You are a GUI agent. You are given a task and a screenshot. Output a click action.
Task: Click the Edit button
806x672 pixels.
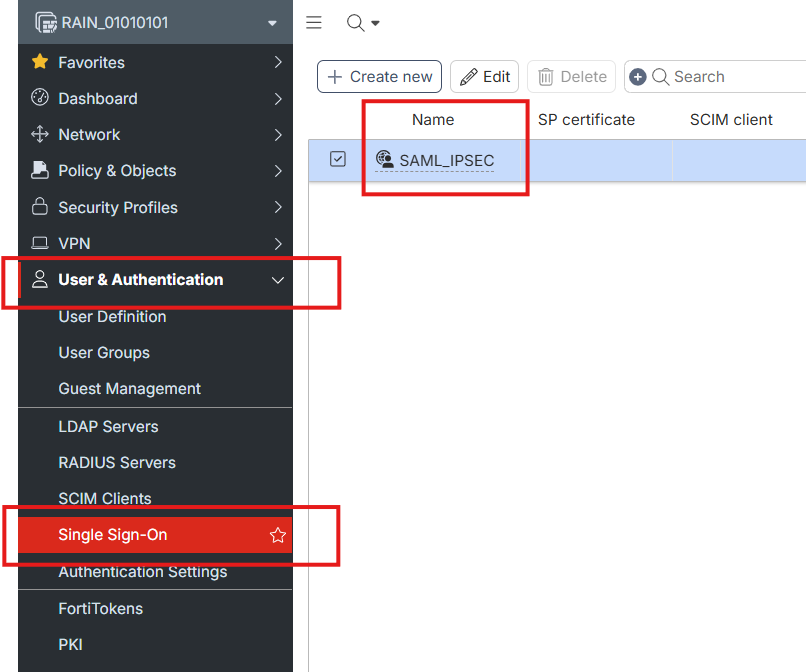[x=484, y=77]
